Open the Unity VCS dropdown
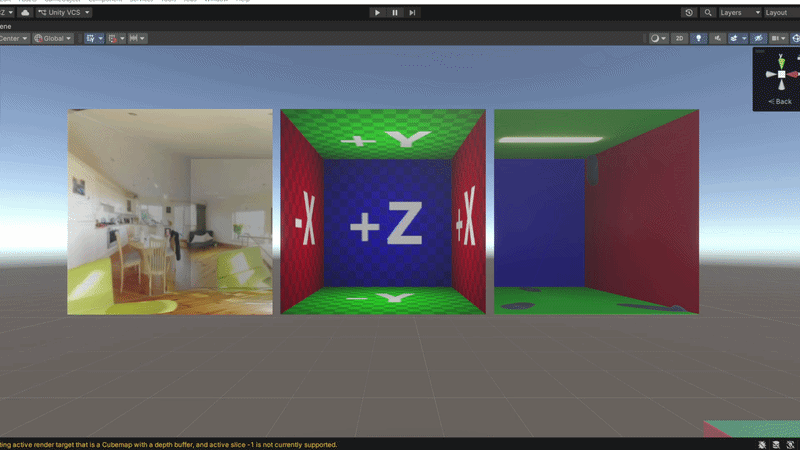Image resolution: width=800 pixels, height=450 pixels. pyautogui.click(x=64, y=12)
